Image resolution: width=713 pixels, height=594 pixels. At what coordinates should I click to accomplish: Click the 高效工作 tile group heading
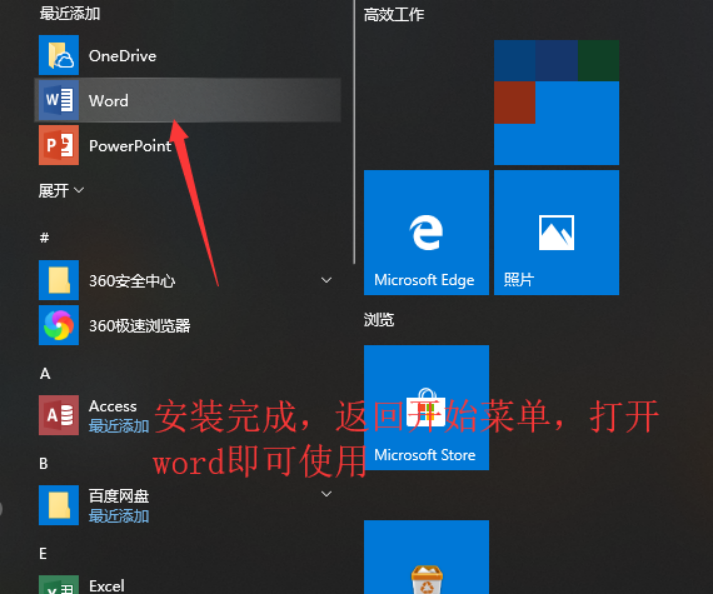pyautogui.click(x=394, y=15)
